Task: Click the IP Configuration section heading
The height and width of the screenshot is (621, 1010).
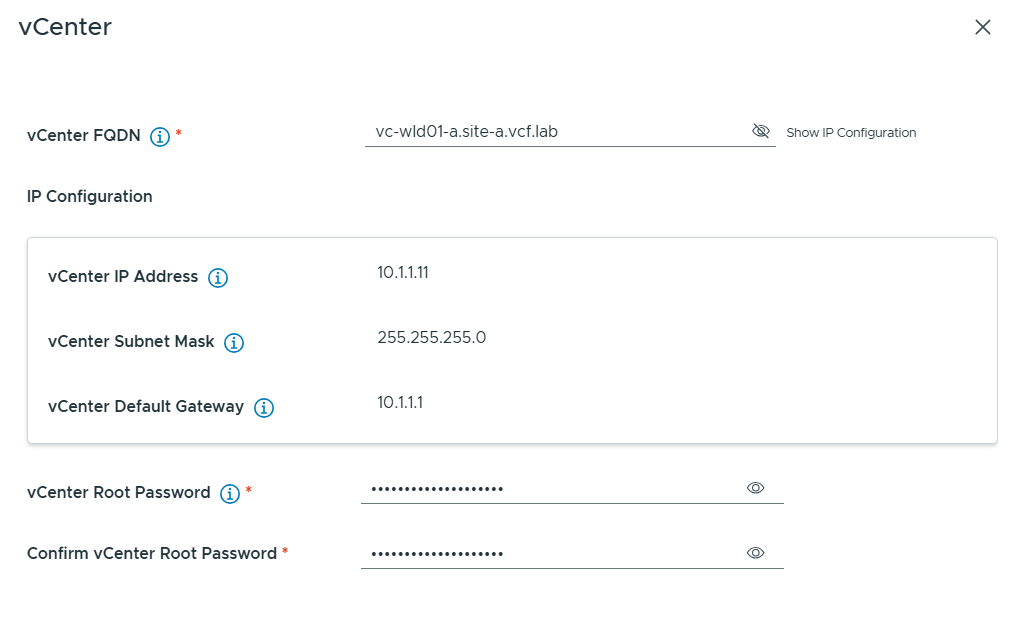Action: click(x=90, y=196)
